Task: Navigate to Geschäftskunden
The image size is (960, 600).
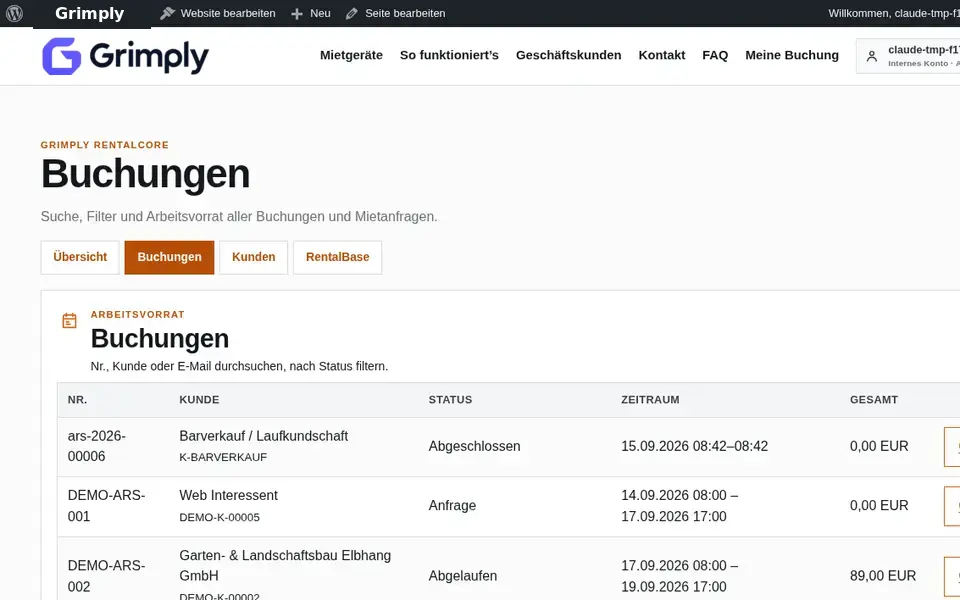Action: 569,55
